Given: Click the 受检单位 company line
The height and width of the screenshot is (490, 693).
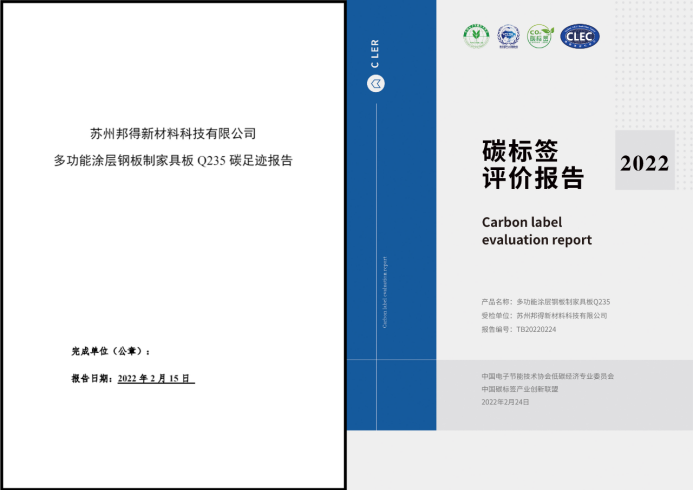Looking at the screenshot, I should tap(544, 315).
